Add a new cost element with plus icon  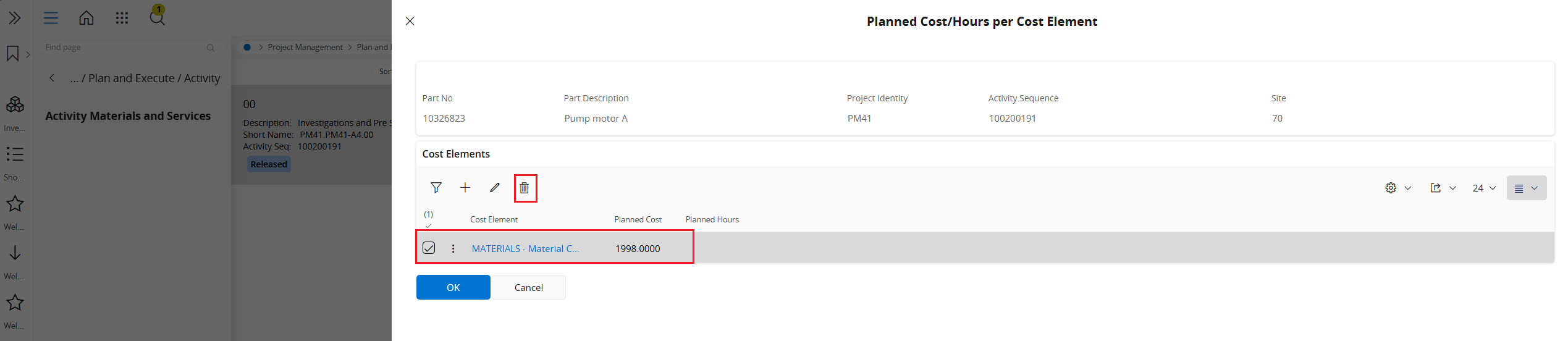coord(465,188)
